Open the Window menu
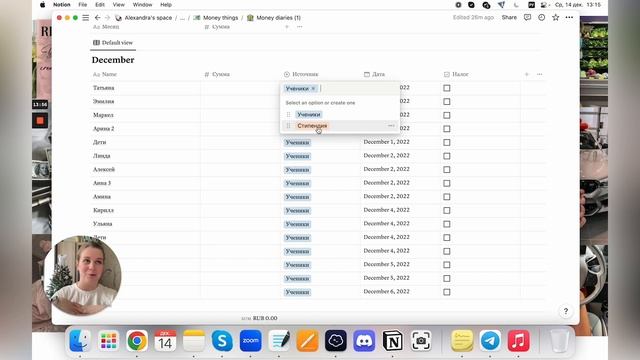The width and height of the screenshot is (640, 360). (142, 4)
